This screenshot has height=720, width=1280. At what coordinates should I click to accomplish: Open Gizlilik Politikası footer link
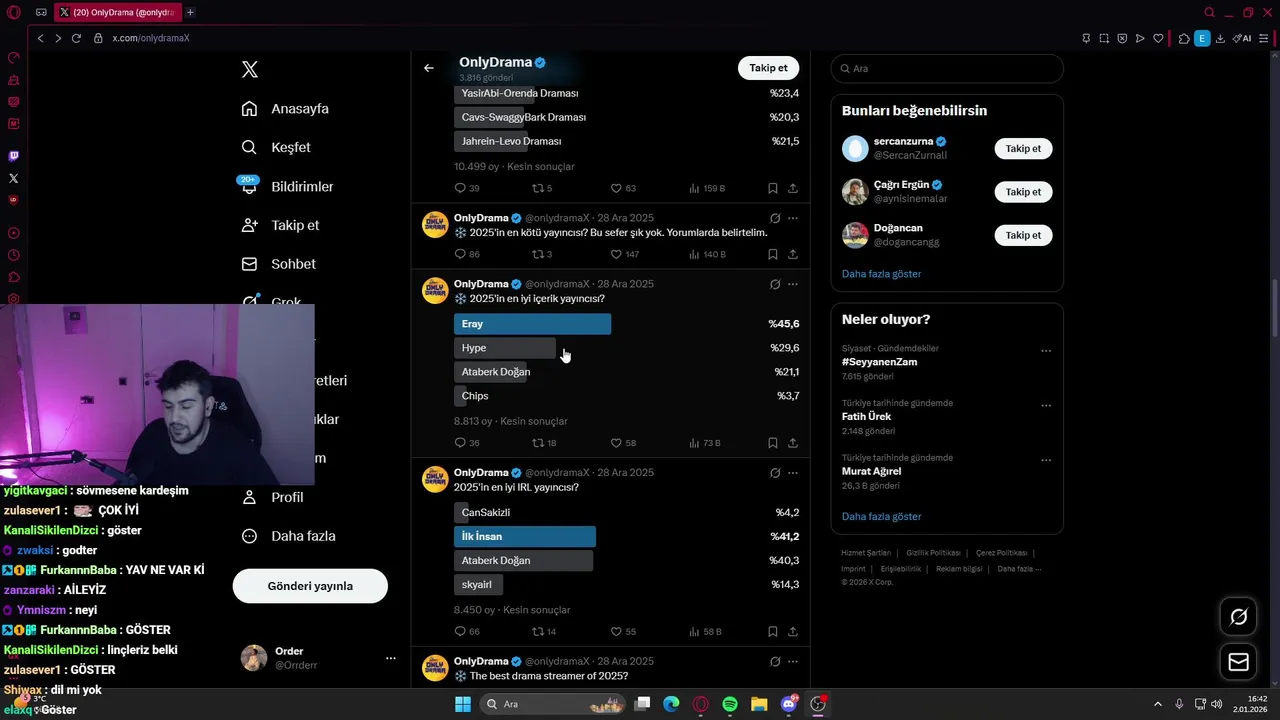click(x=933, y=553)
